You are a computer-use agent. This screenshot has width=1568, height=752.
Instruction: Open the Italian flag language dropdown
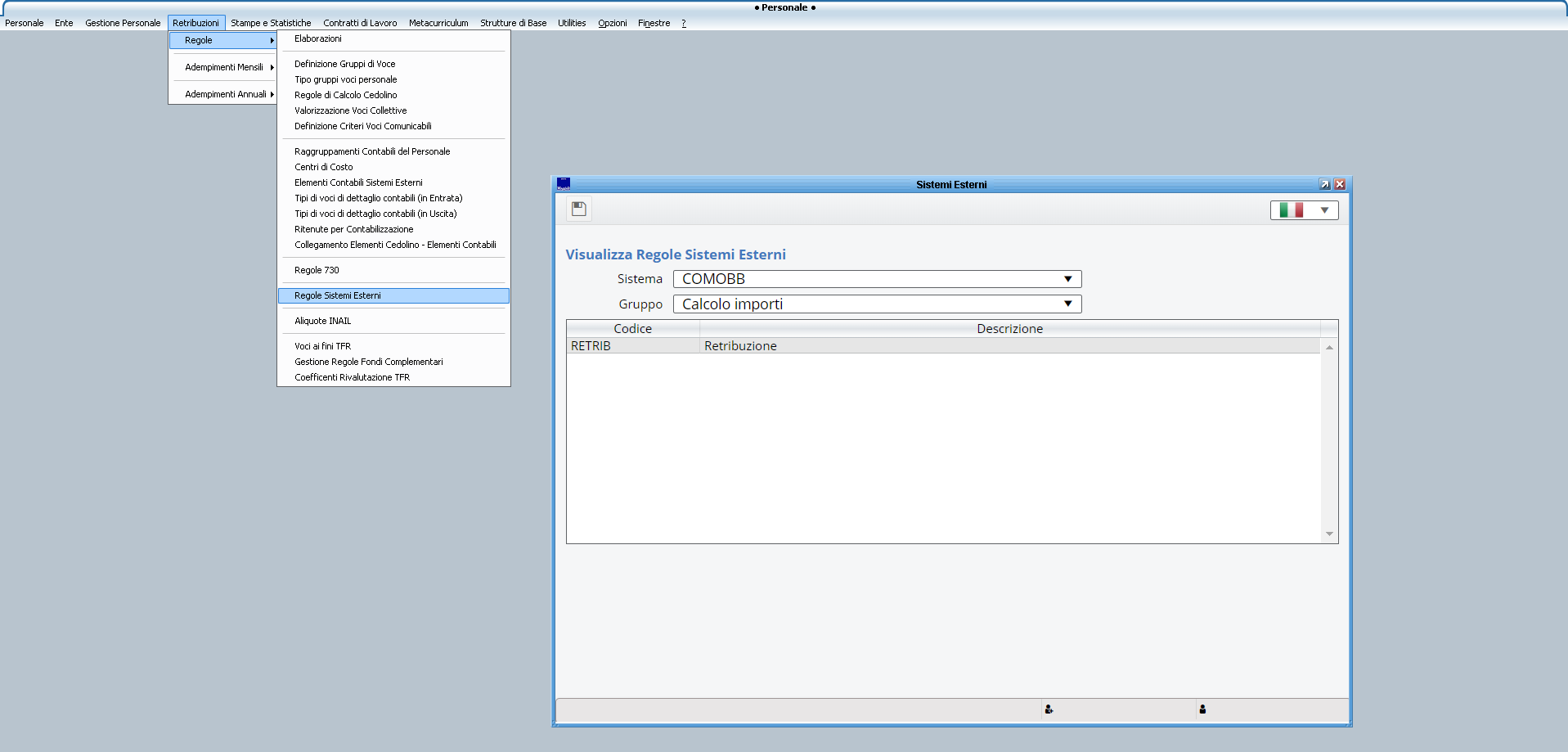[x=1304, y=210]
